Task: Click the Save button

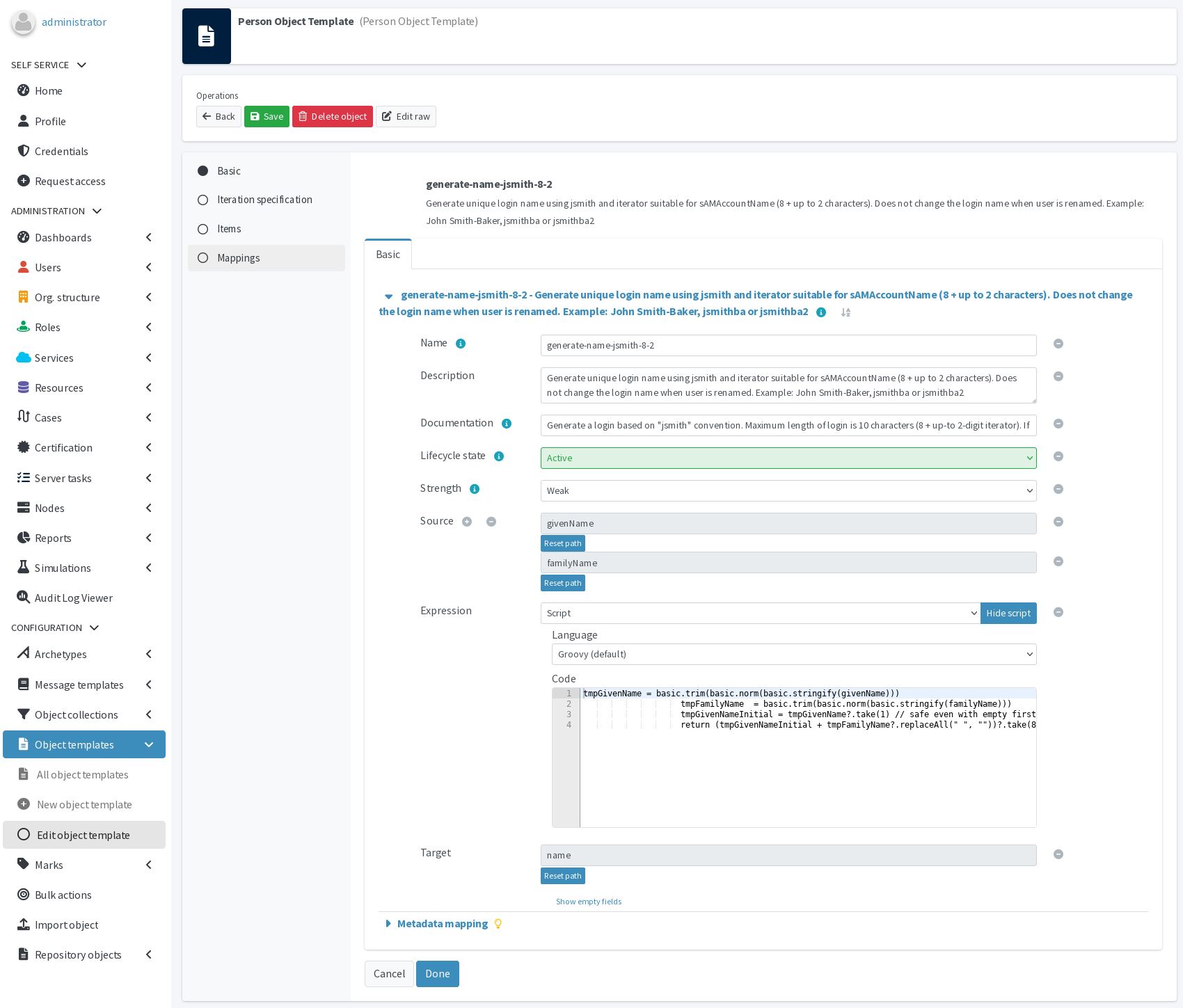Action: point(267,116)
